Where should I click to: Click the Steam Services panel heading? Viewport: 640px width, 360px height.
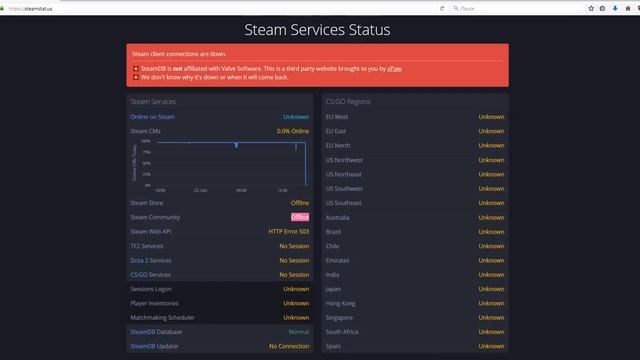click(x=153, y=102)
